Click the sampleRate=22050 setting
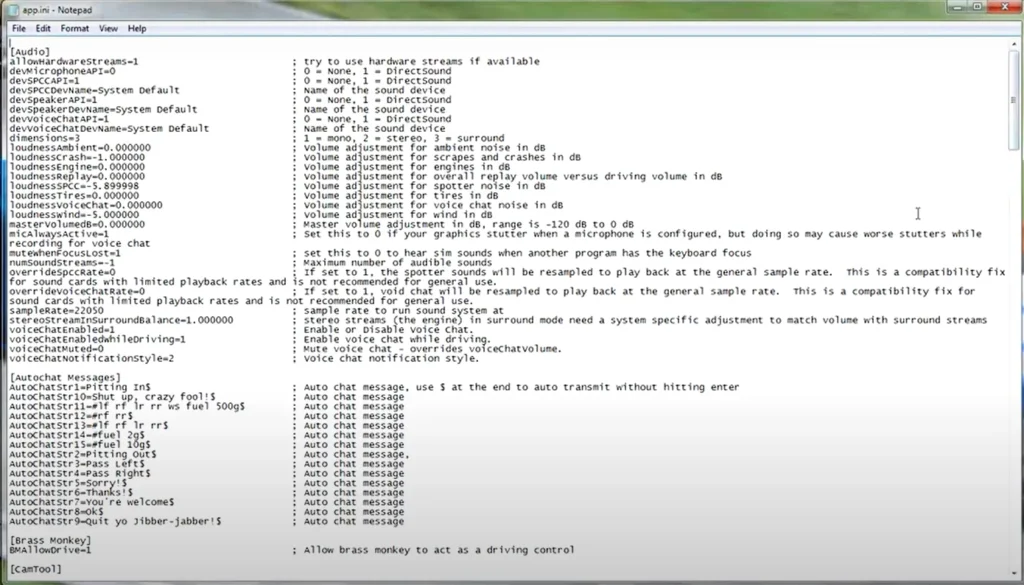Image resolution: width=1024 pixels, height=585 pixels. point(56,311)
